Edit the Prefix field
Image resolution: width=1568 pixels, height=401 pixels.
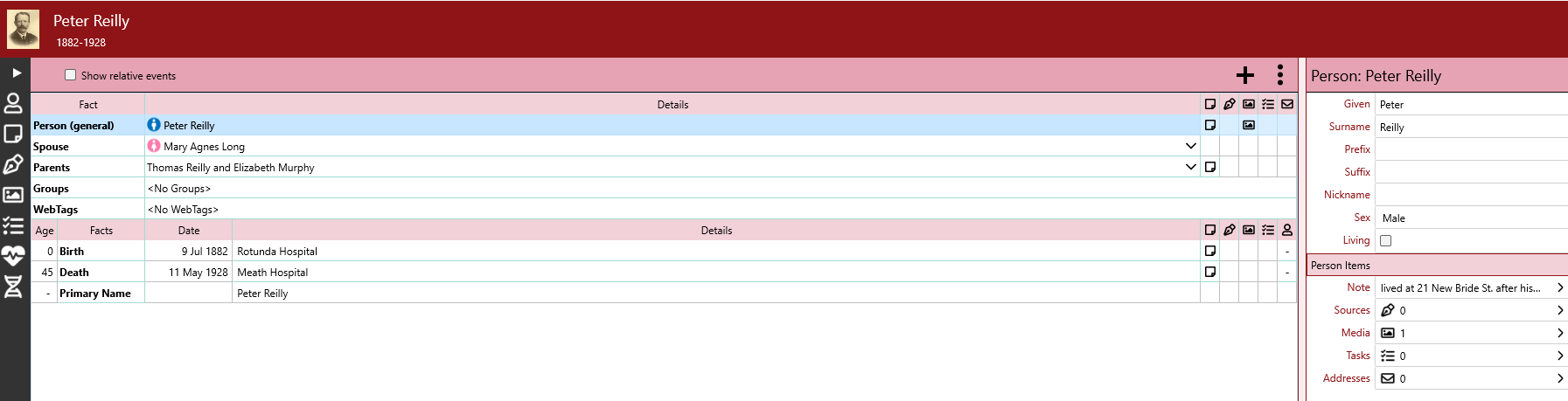pyautogui.click(x=1471, y=149)
